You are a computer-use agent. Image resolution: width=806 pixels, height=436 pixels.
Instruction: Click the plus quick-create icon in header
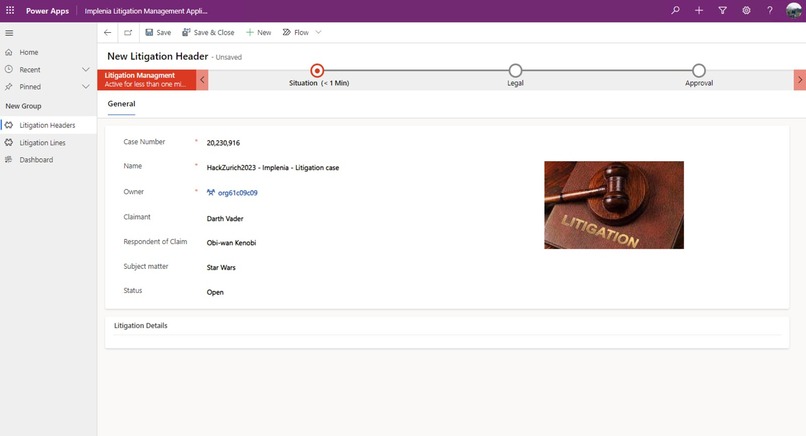pyautogui.click(x=699, y=10)
